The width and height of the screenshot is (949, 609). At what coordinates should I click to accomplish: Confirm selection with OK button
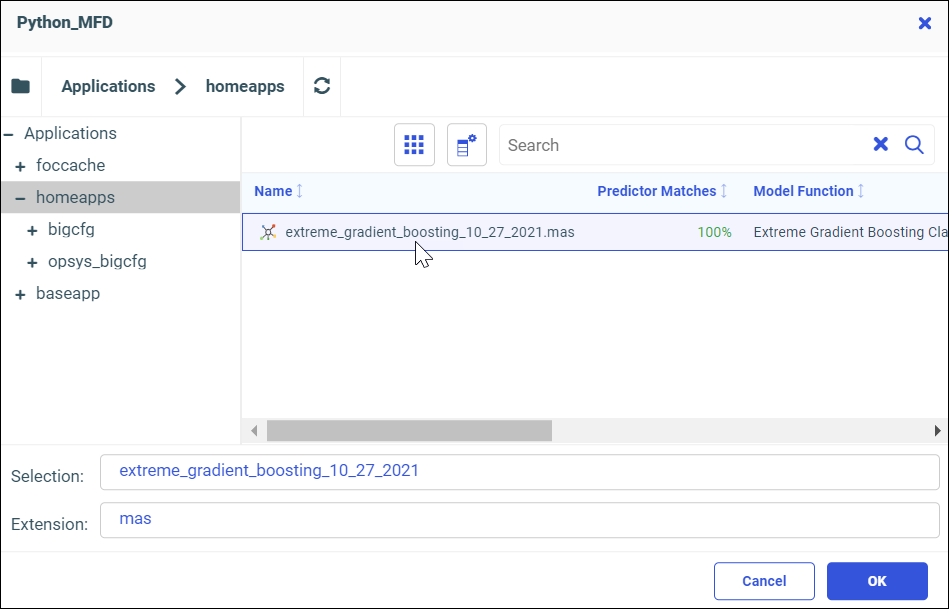(877, 581)
